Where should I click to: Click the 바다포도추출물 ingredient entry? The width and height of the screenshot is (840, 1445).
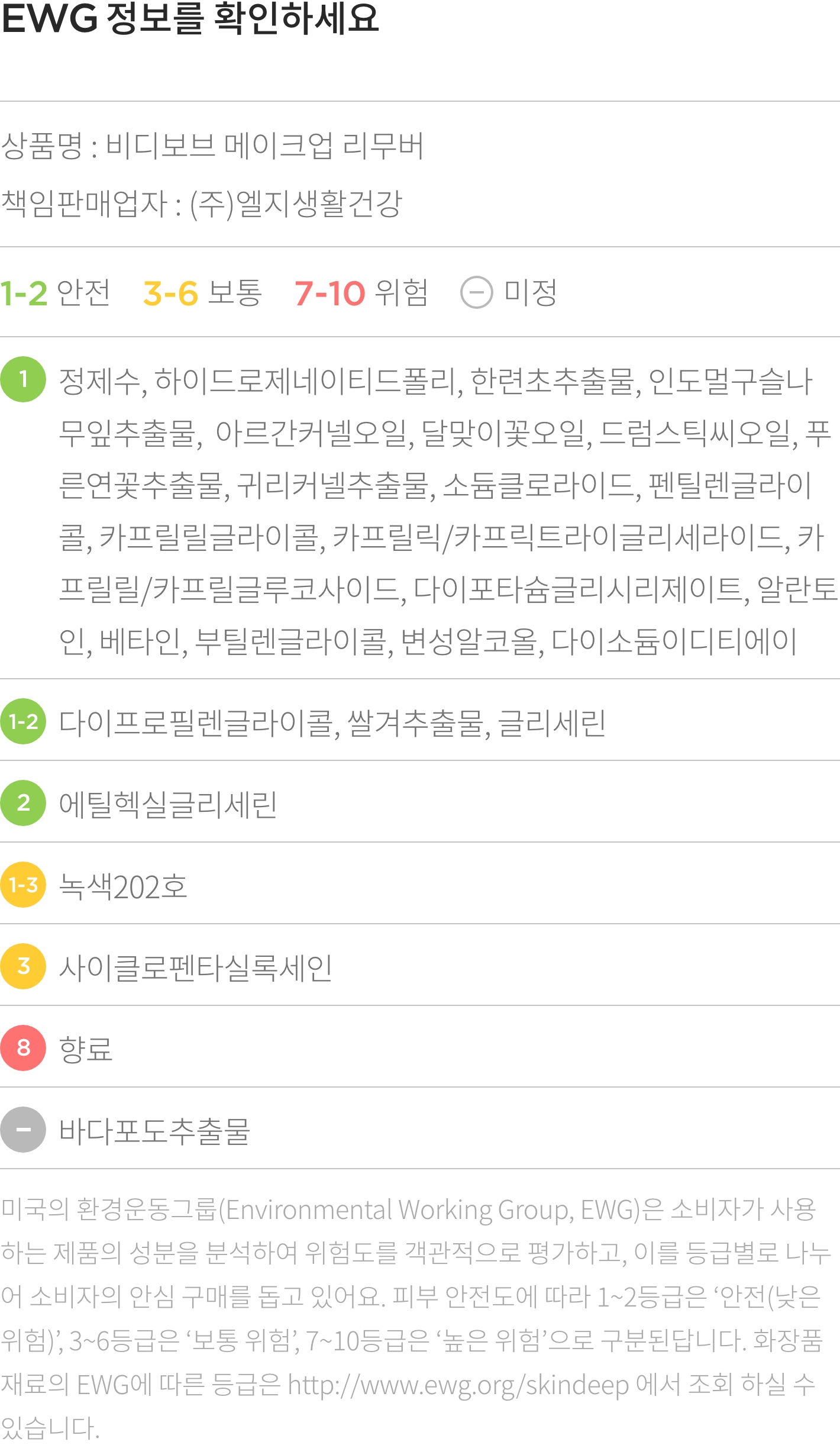point(154,1131)
